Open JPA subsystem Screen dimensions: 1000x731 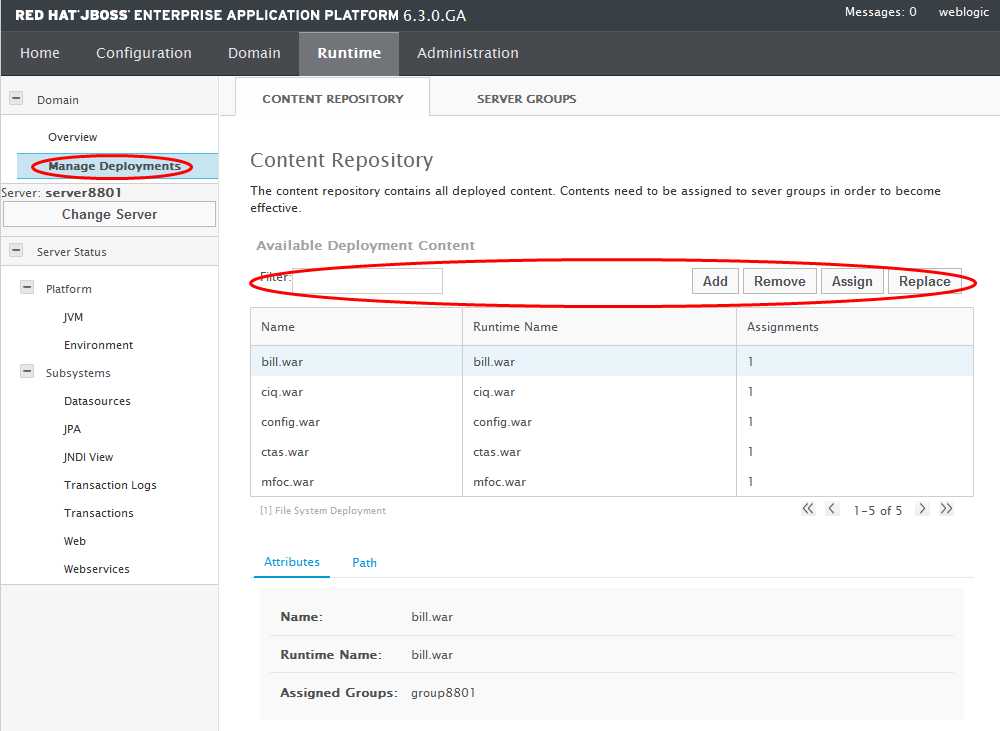[72, 429]
